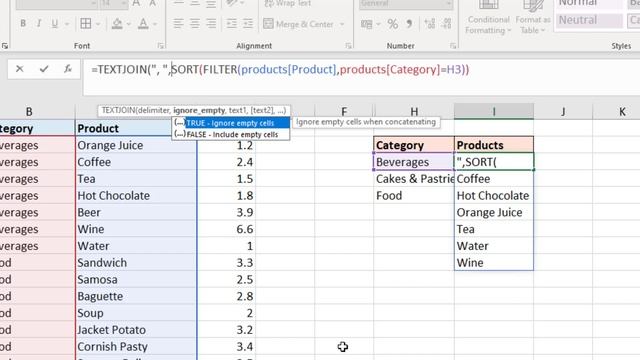Select column I header
This screenshot has height=360, width=640.
(x=493, y=111)
